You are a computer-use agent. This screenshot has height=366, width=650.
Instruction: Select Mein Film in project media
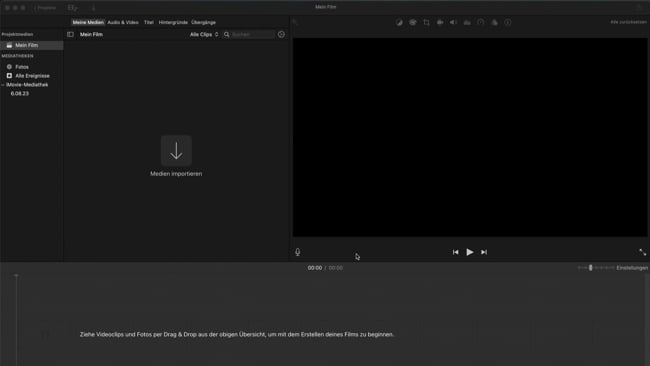coord(32,45)
